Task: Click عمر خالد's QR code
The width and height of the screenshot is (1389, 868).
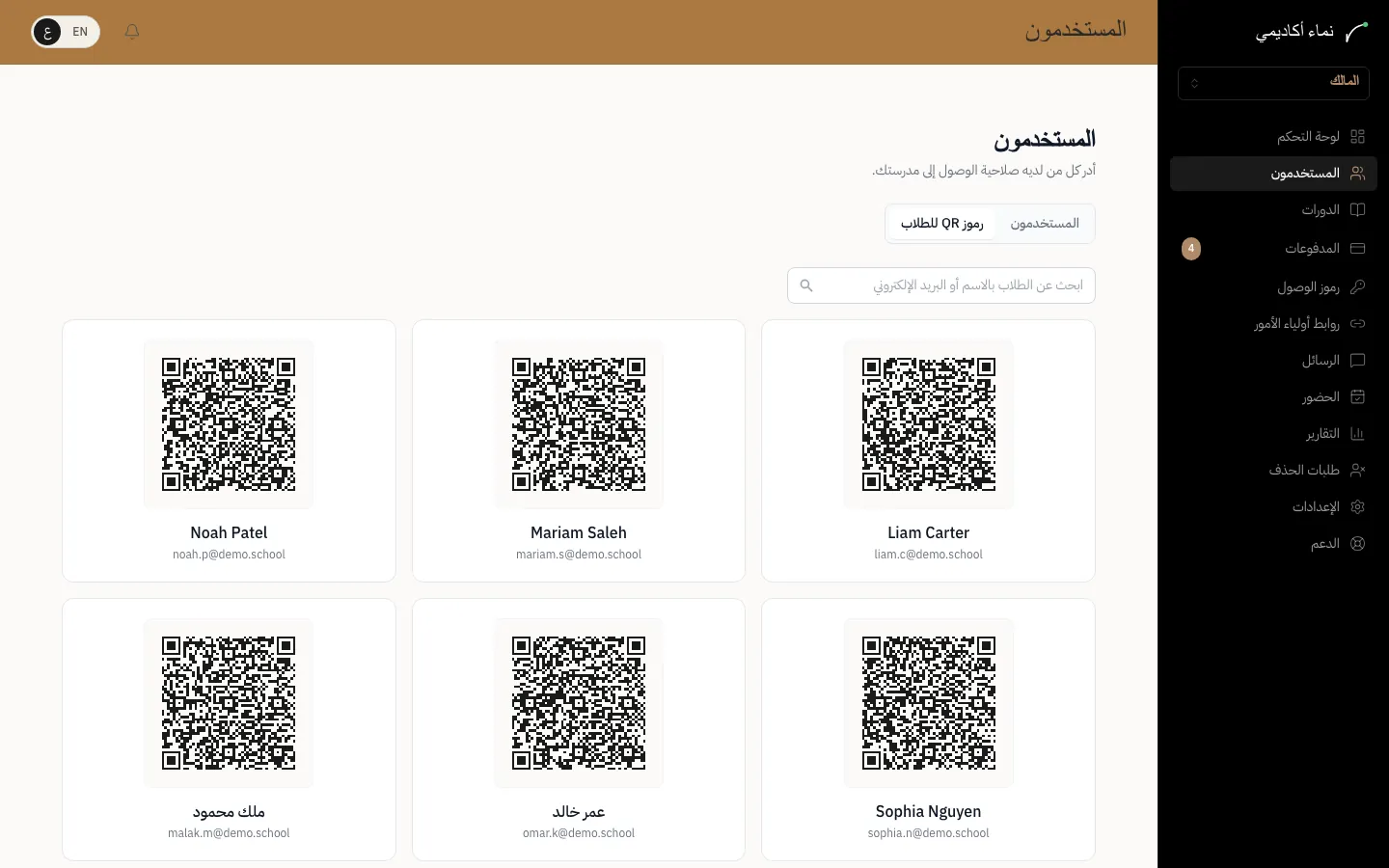Action: click(579, 703)
